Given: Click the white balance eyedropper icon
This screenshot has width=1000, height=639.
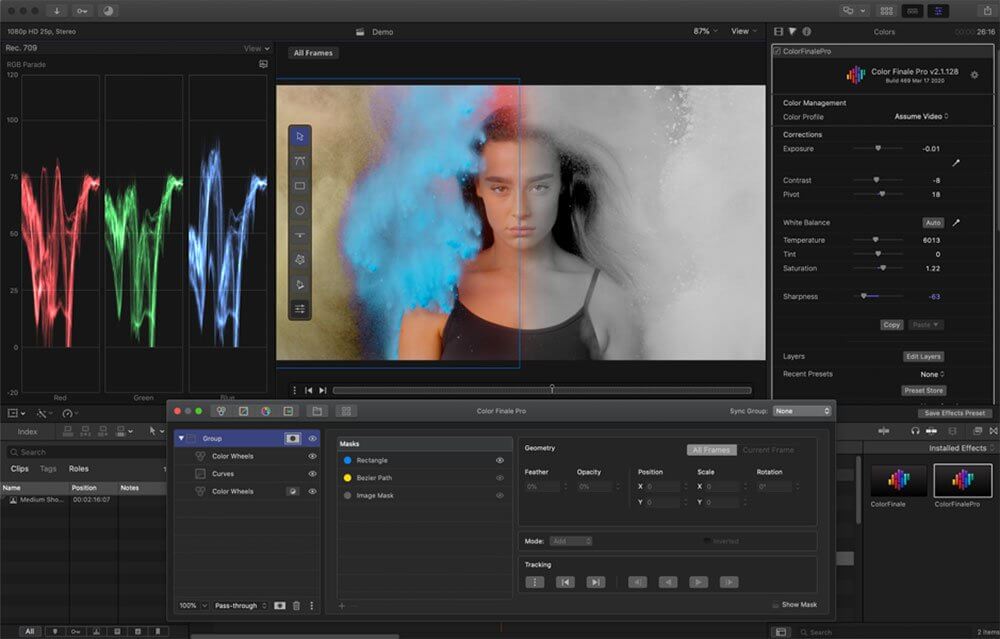Looking at the screenshot, I should tap(956, 223).
